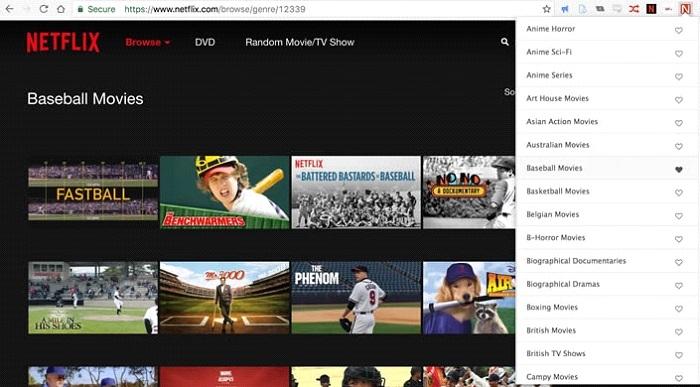The height and width of the screenshot is (387, 700).
Task: Open Air Bud dog movie thumbnail
Action: pos(469,298)
